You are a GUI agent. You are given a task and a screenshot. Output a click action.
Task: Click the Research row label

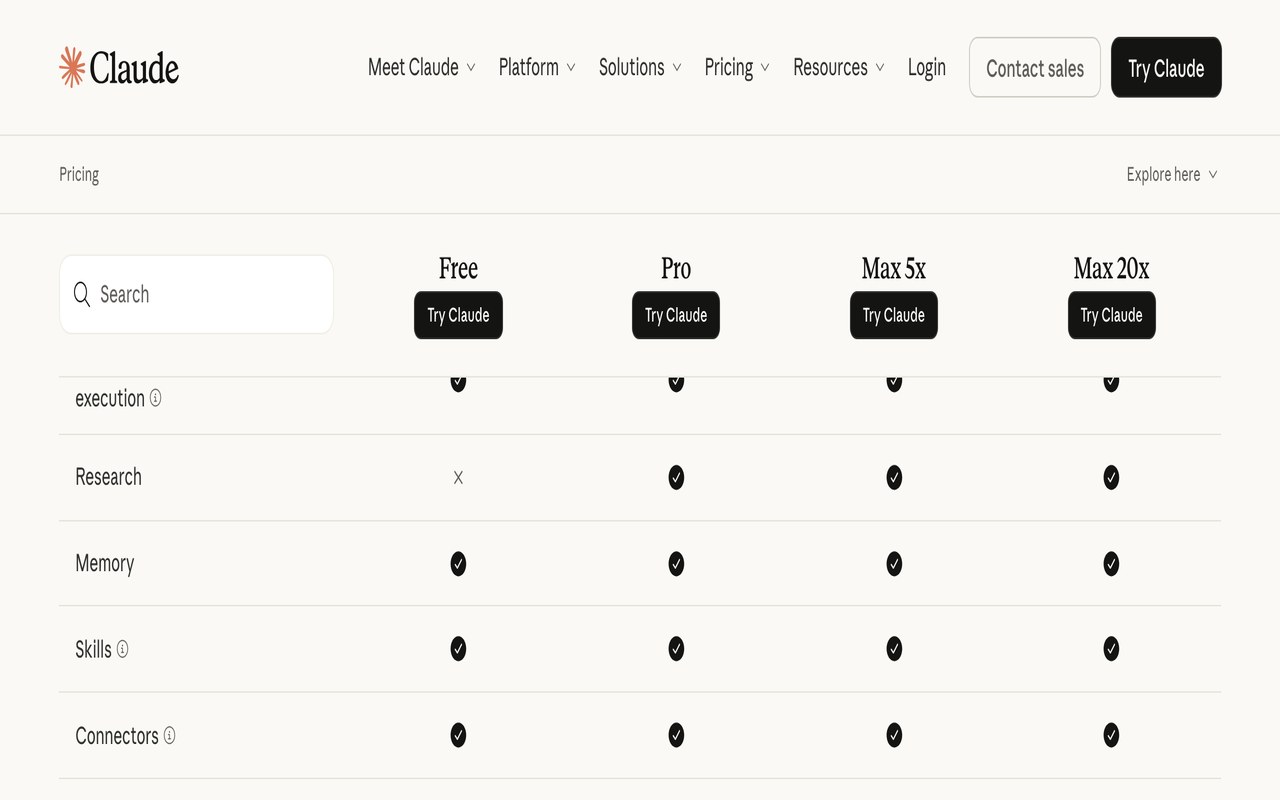(108, 477)
